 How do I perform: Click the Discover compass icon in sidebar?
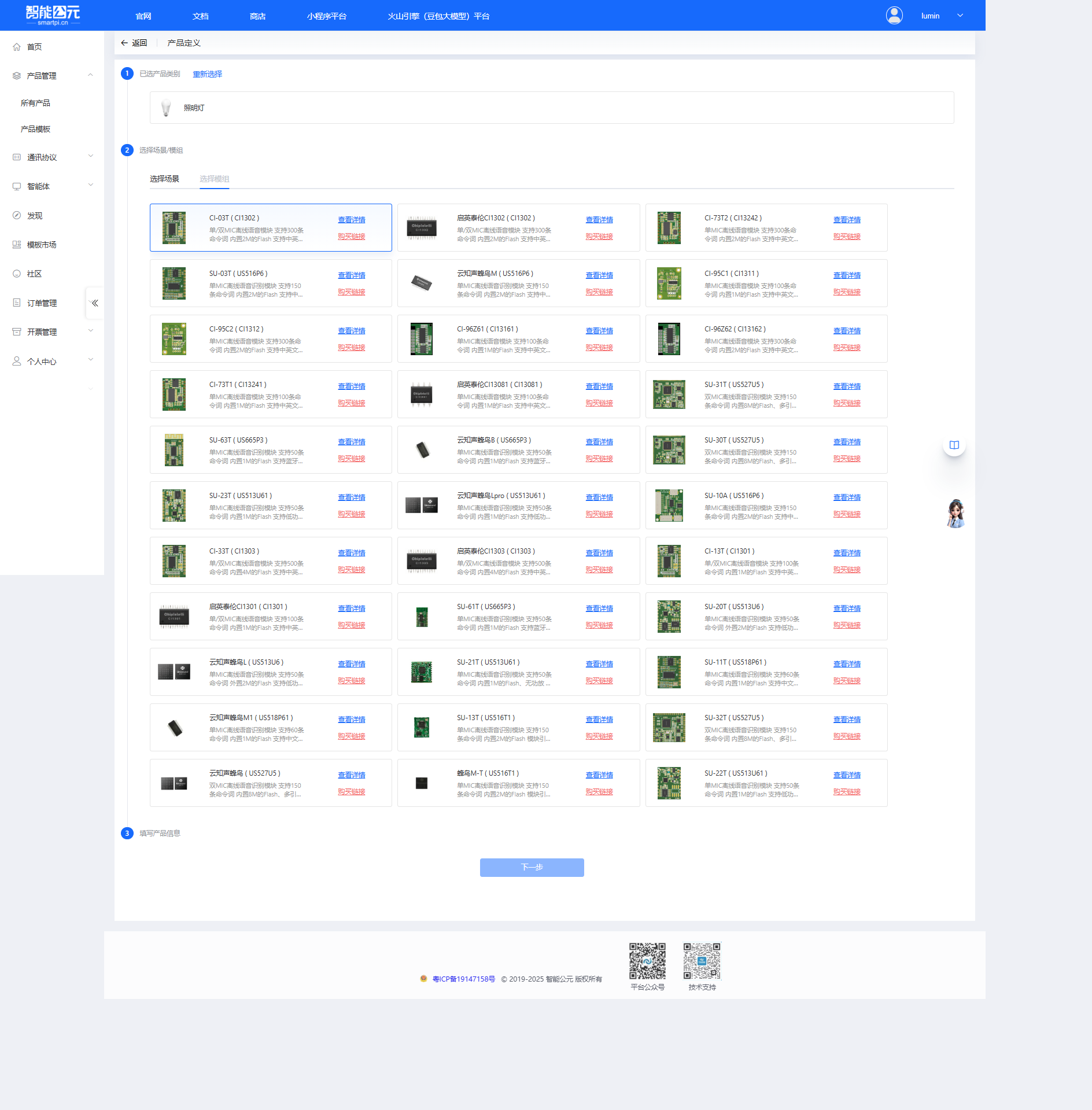(x=17, y=216)
